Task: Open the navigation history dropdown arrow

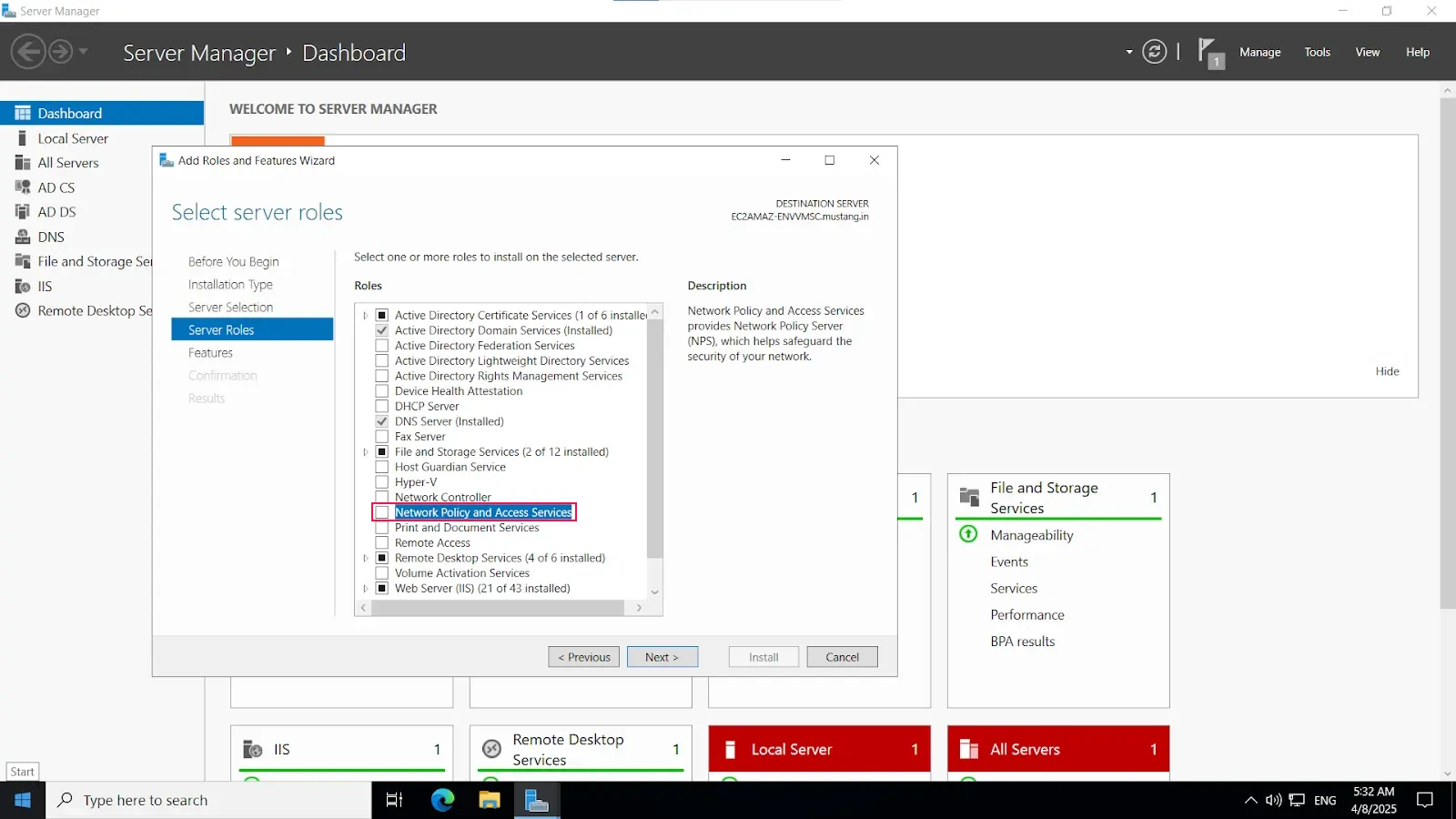Action: pos(83,51)
